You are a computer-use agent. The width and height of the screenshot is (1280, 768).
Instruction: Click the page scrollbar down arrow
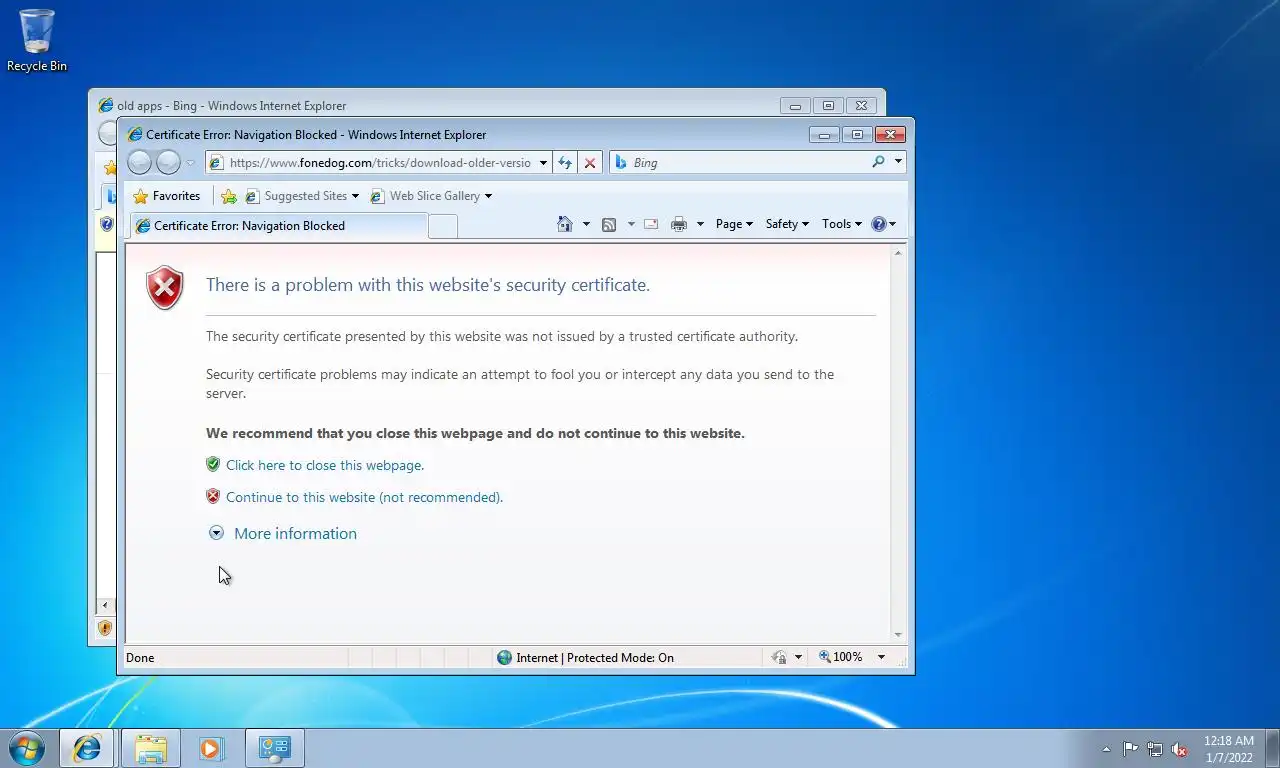pos(897,635)
